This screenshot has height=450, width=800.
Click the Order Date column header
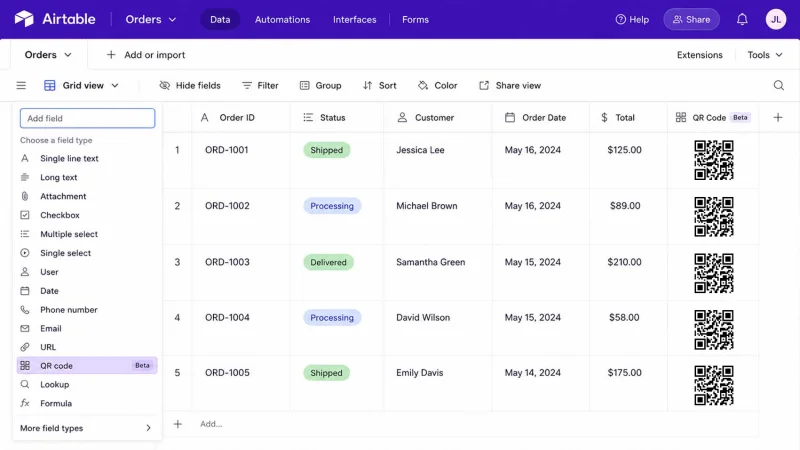(x=541, y=118)
